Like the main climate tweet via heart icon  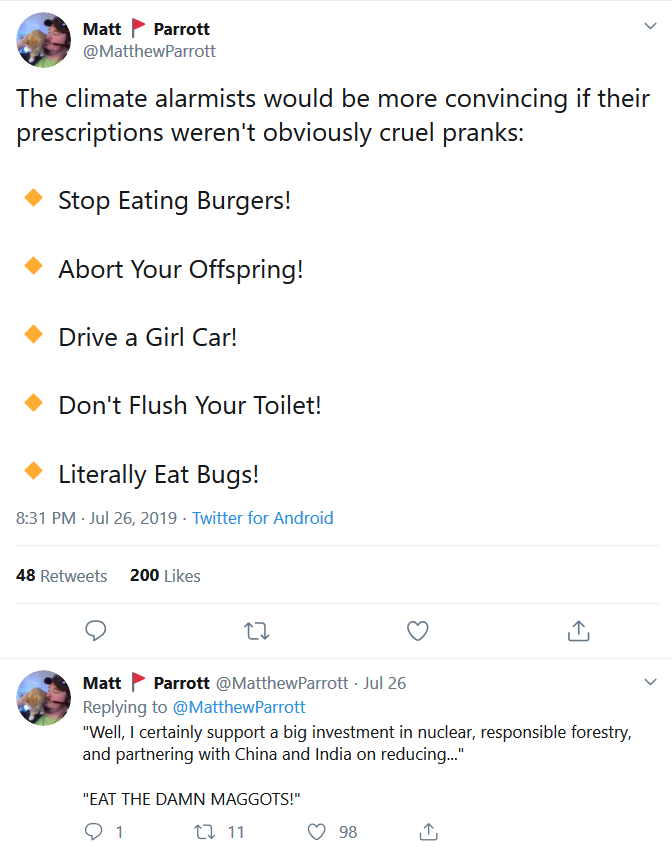pyautogui.click(x=417, y=631)
